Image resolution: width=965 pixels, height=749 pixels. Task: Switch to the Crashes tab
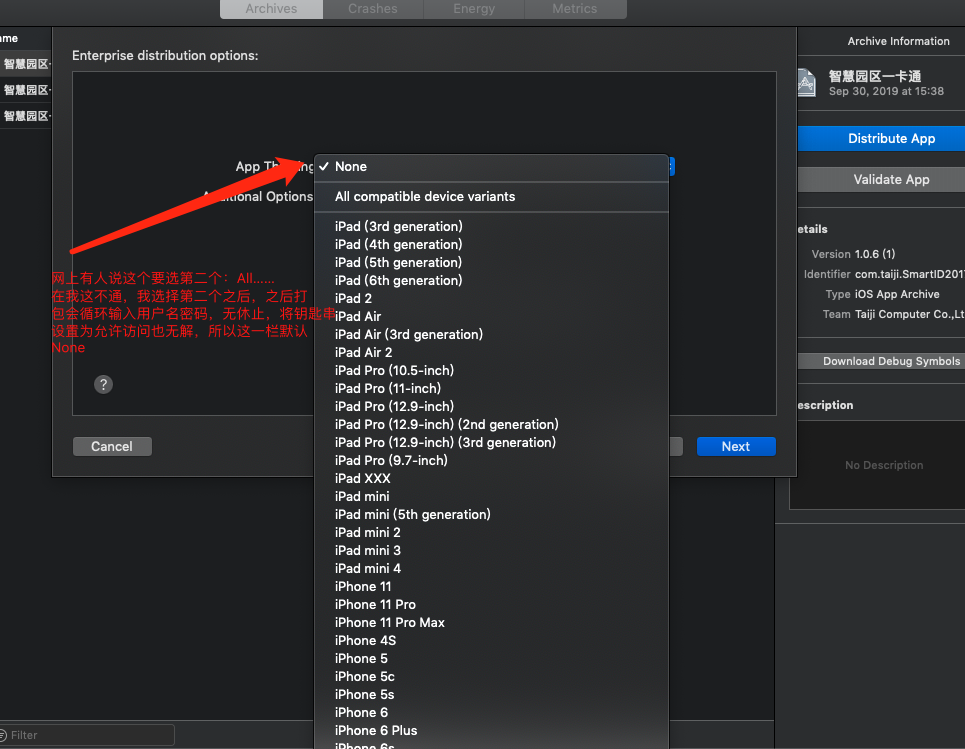point(373,9)
